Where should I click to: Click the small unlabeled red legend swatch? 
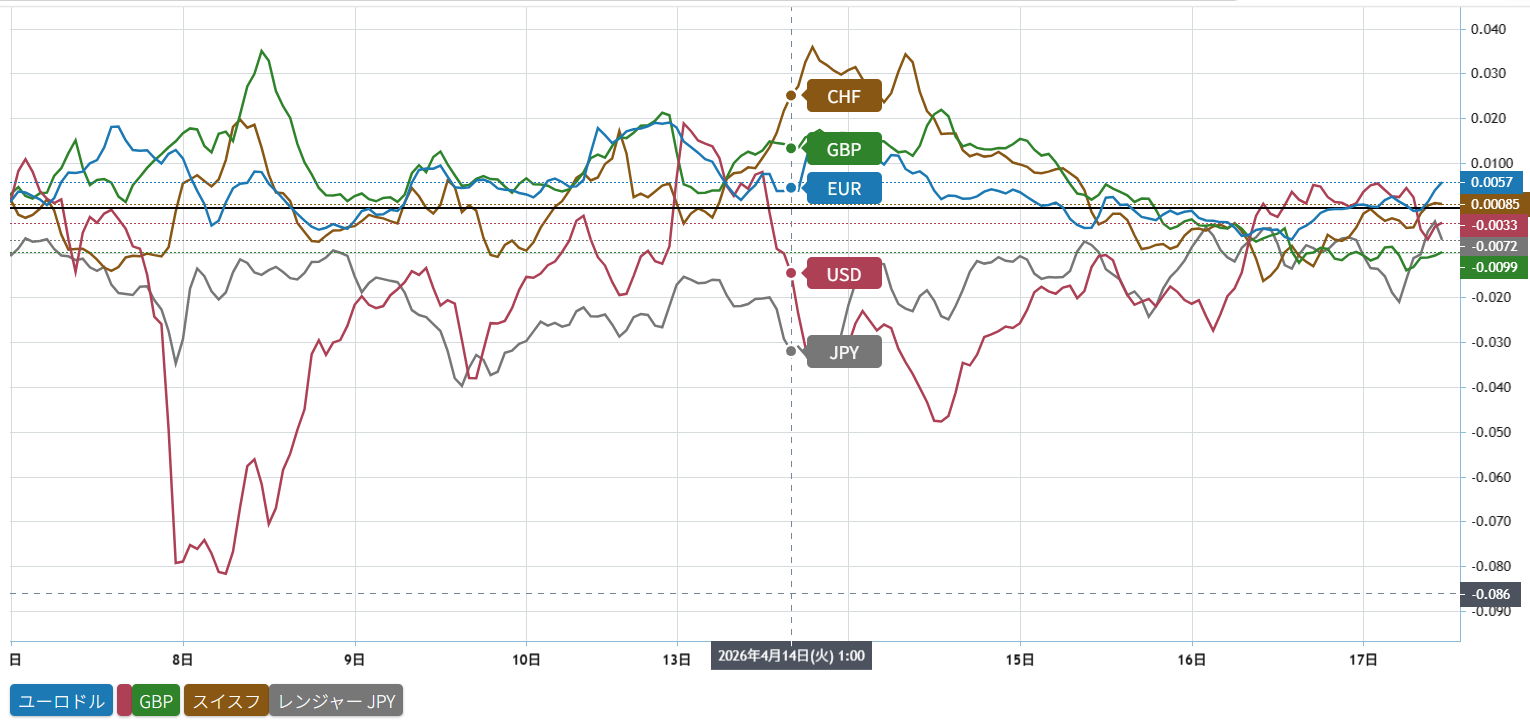124,701
